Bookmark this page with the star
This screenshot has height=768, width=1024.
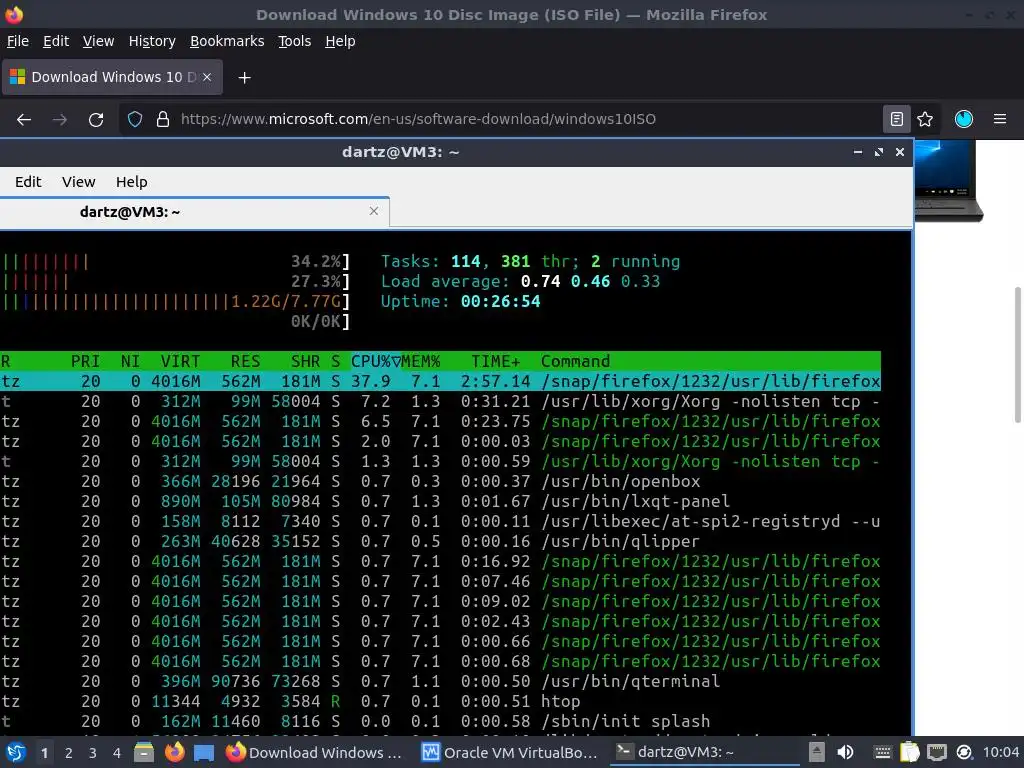coord(925,119)
